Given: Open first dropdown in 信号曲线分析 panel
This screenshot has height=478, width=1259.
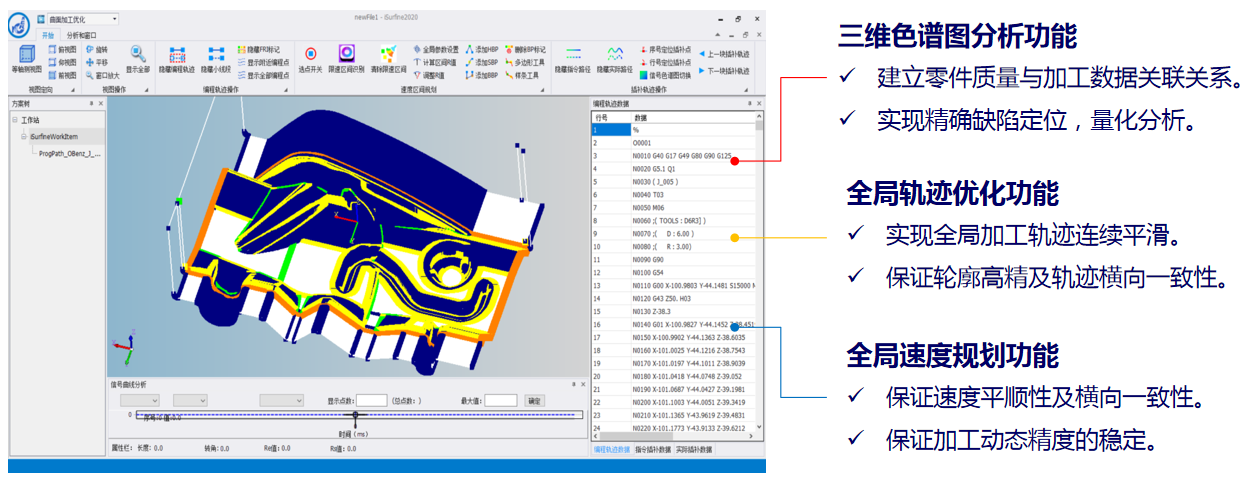Looking at the screenshot, I should [141, 400].
